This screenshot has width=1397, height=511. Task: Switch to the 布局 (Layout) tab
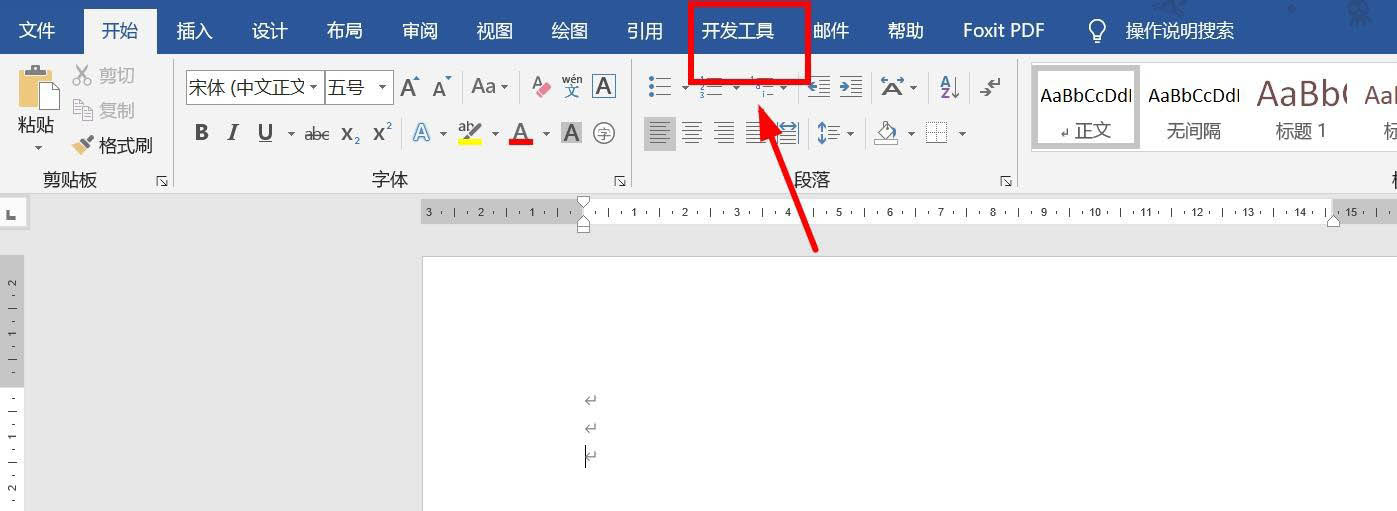coord(345,30)
